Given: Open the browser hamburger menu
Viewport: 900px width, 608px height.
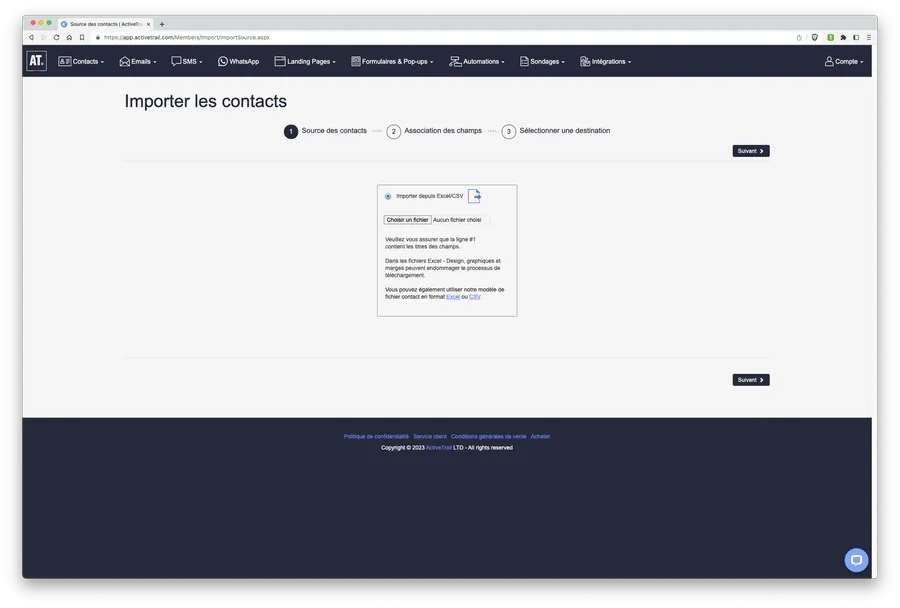Looking at the screenshot, I should pyautogui.click(x=868, y=37).
